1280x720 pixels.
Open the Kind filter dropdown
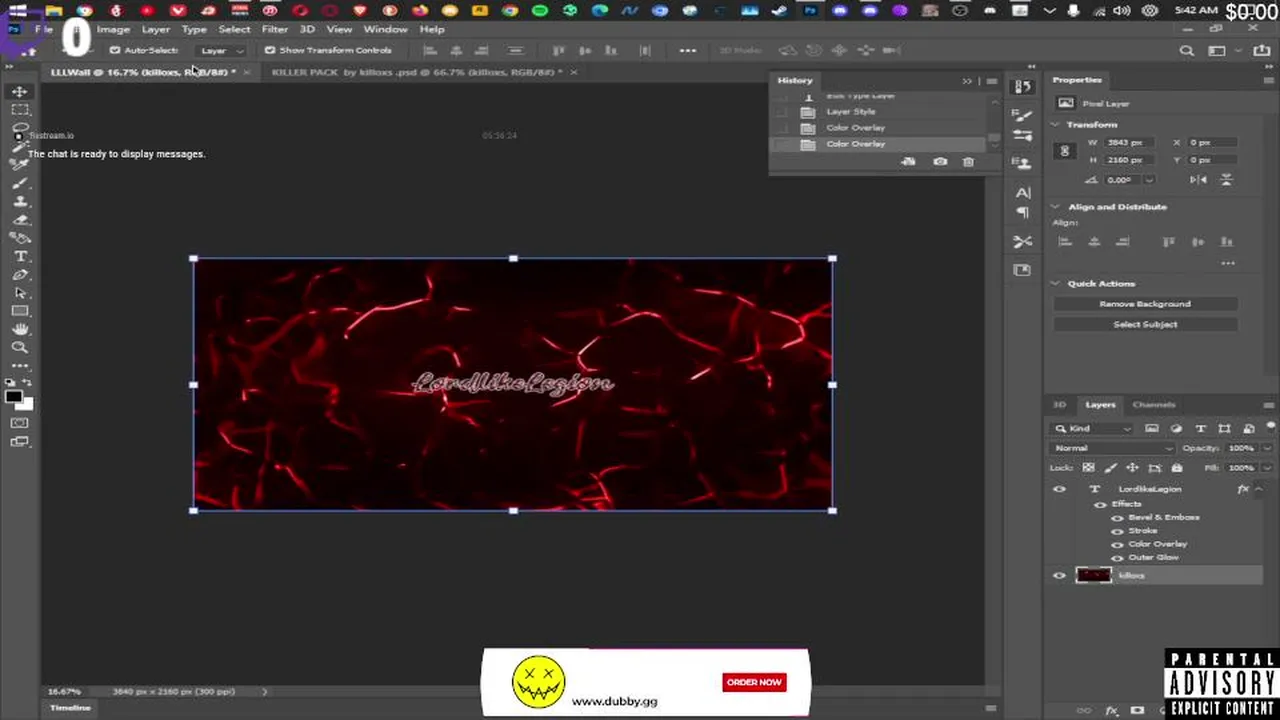point(1092,428)
